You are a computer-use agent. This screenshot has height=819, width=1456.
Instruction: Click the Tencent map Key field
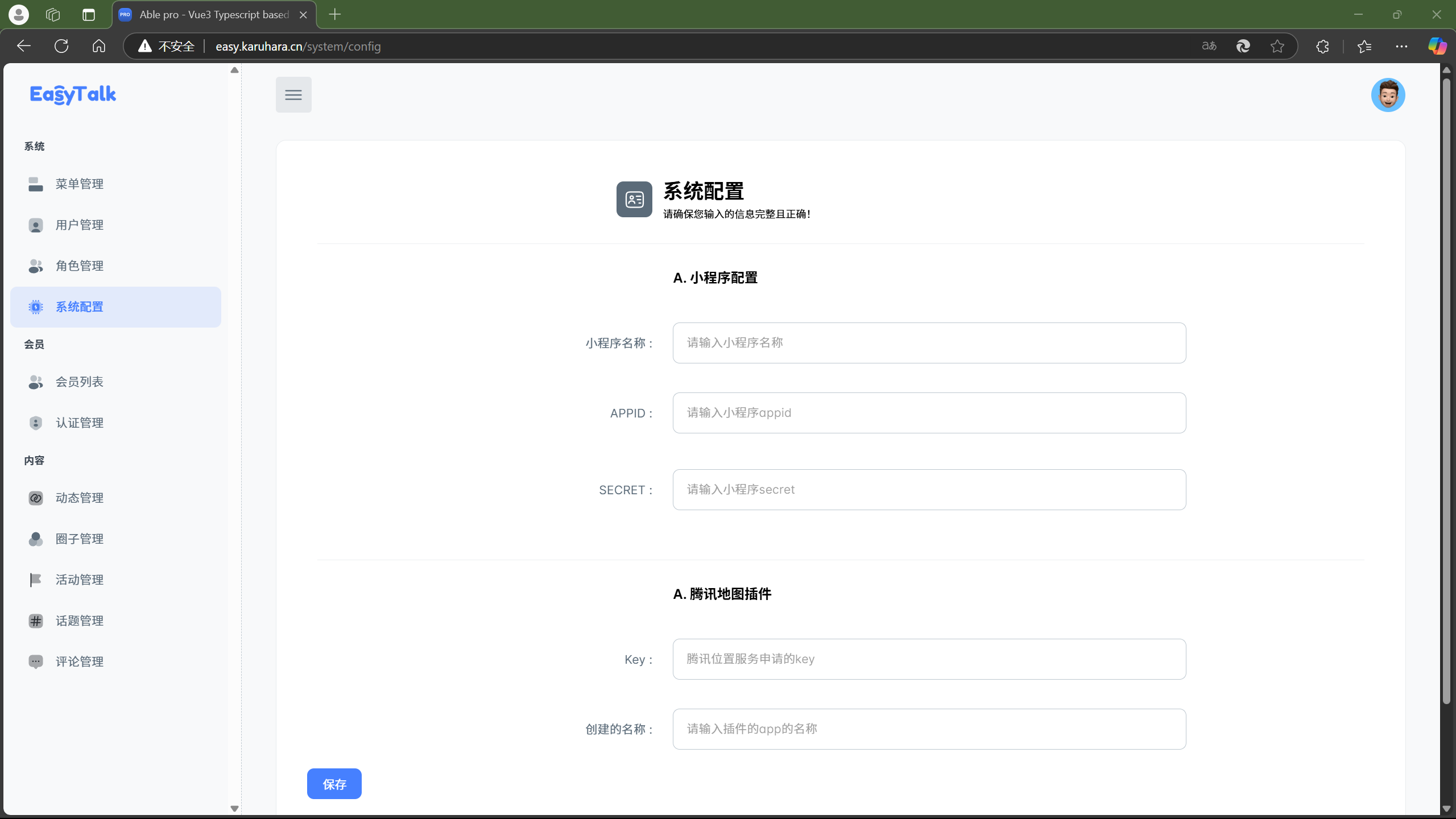click(x=929, y=659)
